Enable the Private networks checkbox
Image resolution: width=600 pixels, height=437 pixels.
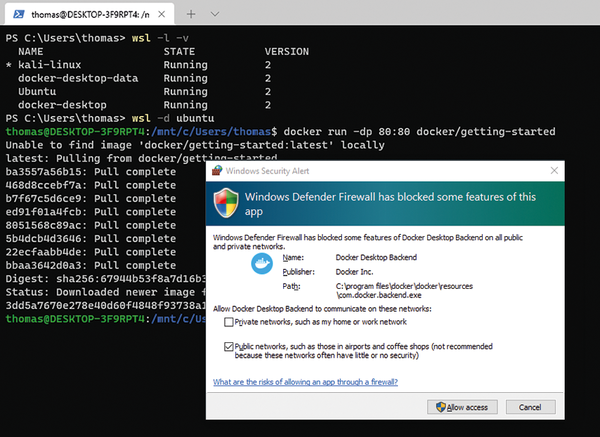click(229, 322)
